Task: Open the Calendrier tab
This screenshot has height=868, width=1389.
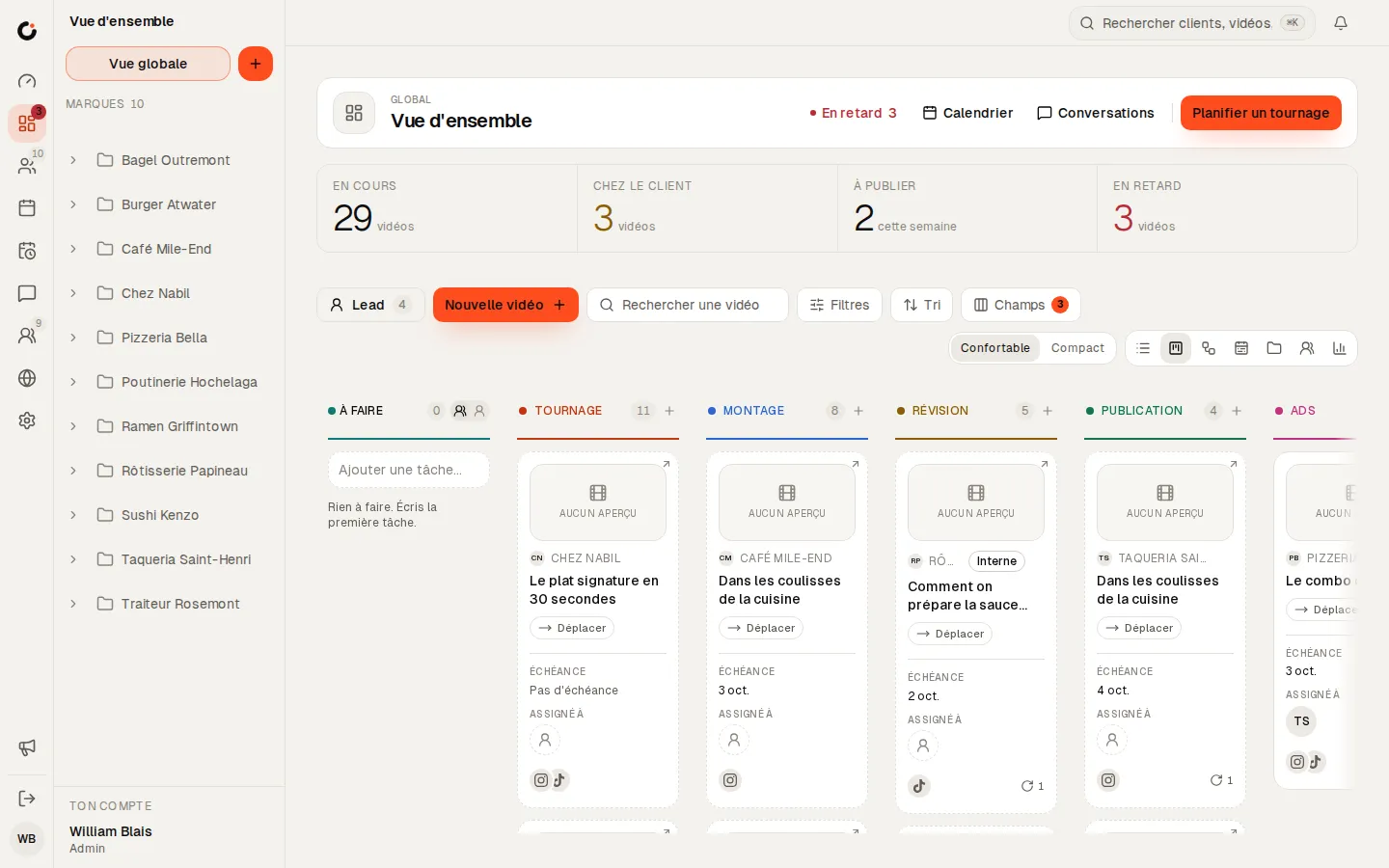Action: [968, 113]
